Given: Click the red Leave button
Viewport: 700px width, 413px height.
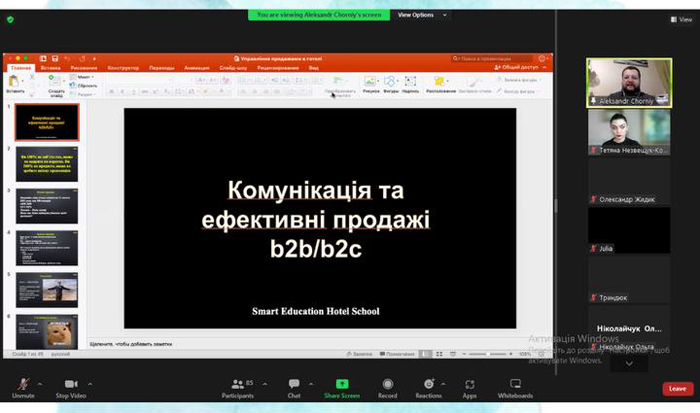Looking at the screenshot, I should (678, 388).
